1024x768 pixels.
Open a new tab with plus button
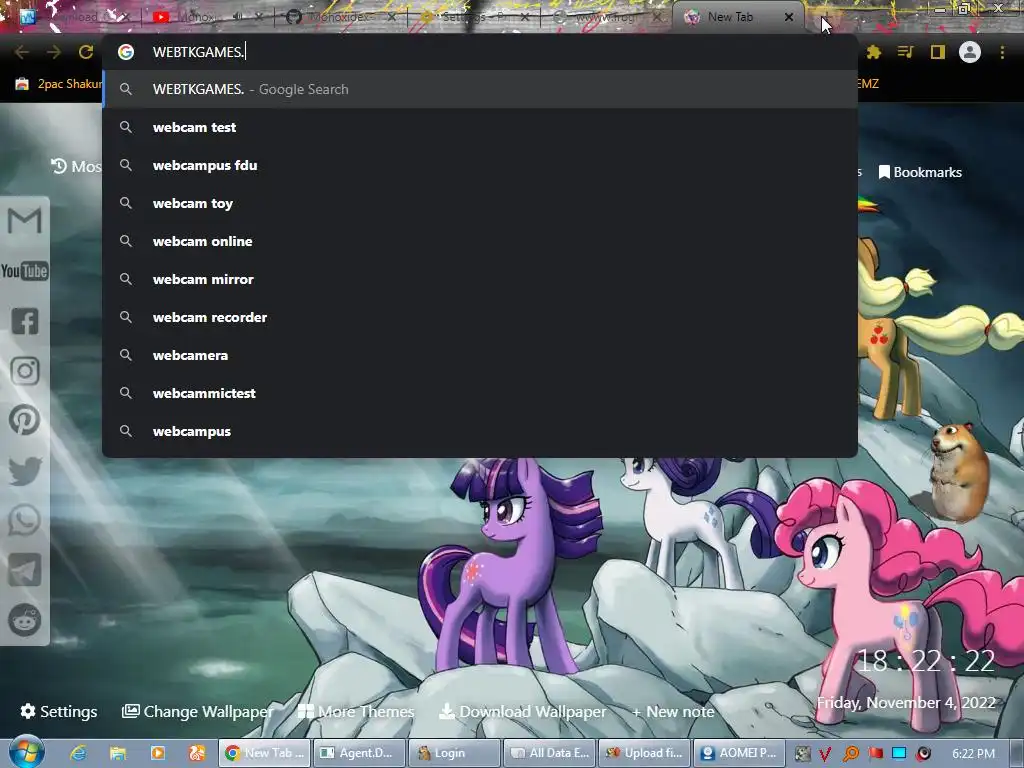point(827,17)
